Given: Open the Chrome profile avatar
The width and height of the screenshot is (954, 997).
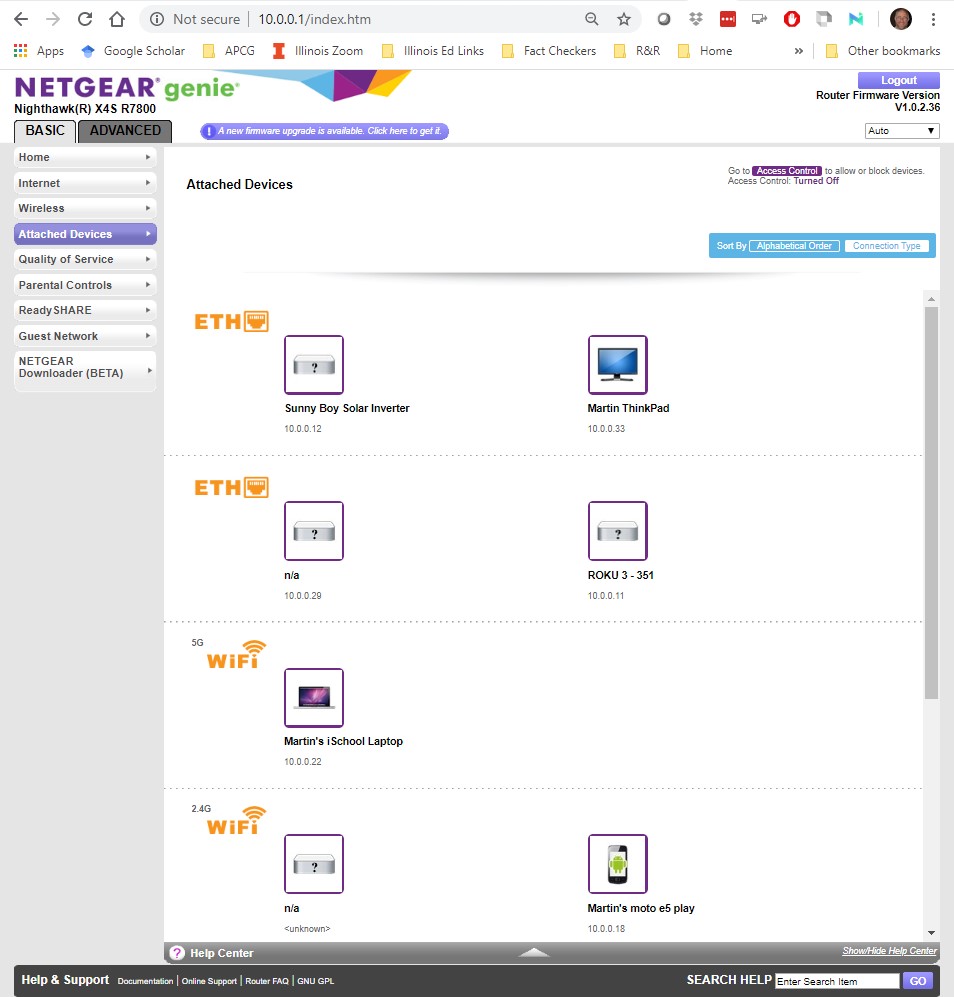Looking at the screenshot, I should [x=901, y=19].
